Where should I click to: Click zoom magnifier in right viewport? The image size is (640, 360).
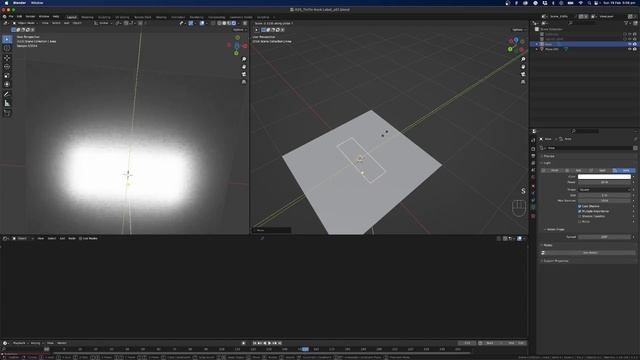523,59
